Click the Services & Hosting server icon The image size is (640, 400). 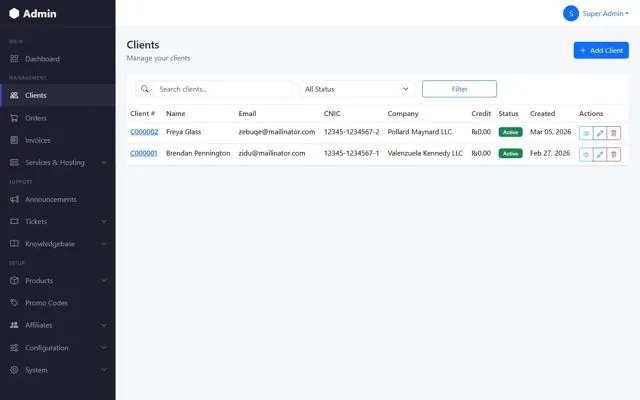(x=14, y=162)
